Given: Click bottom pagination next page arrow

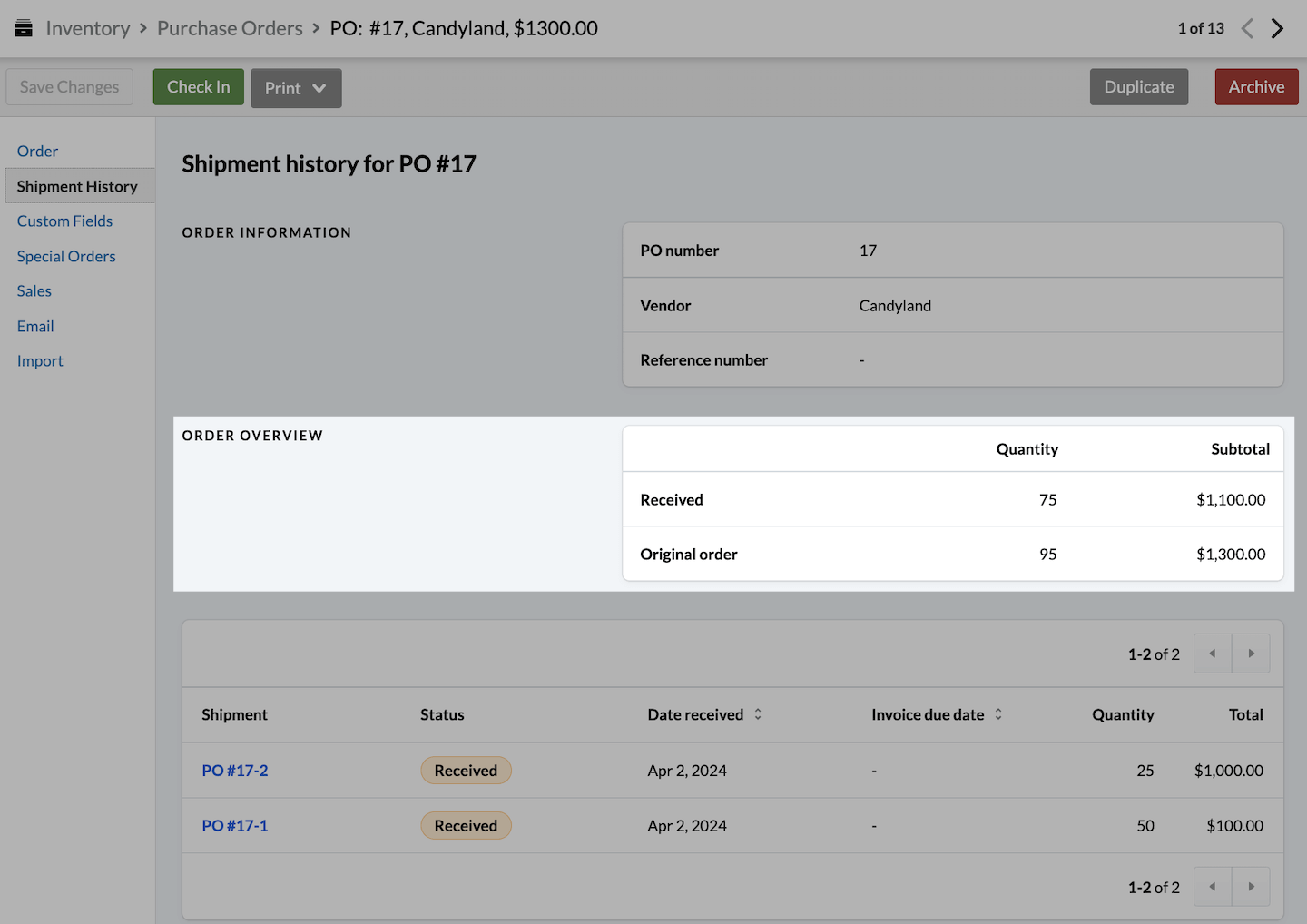Looking at the screenshot, I should [1251, 887].
